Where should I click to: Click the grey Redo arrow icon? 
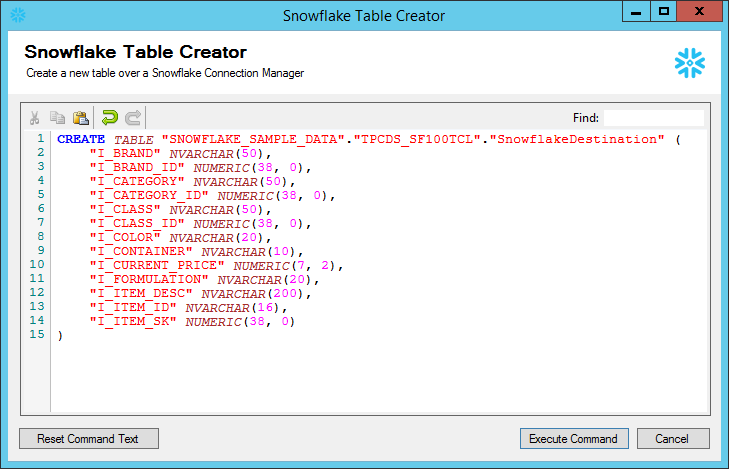click(x=133, y=118)
